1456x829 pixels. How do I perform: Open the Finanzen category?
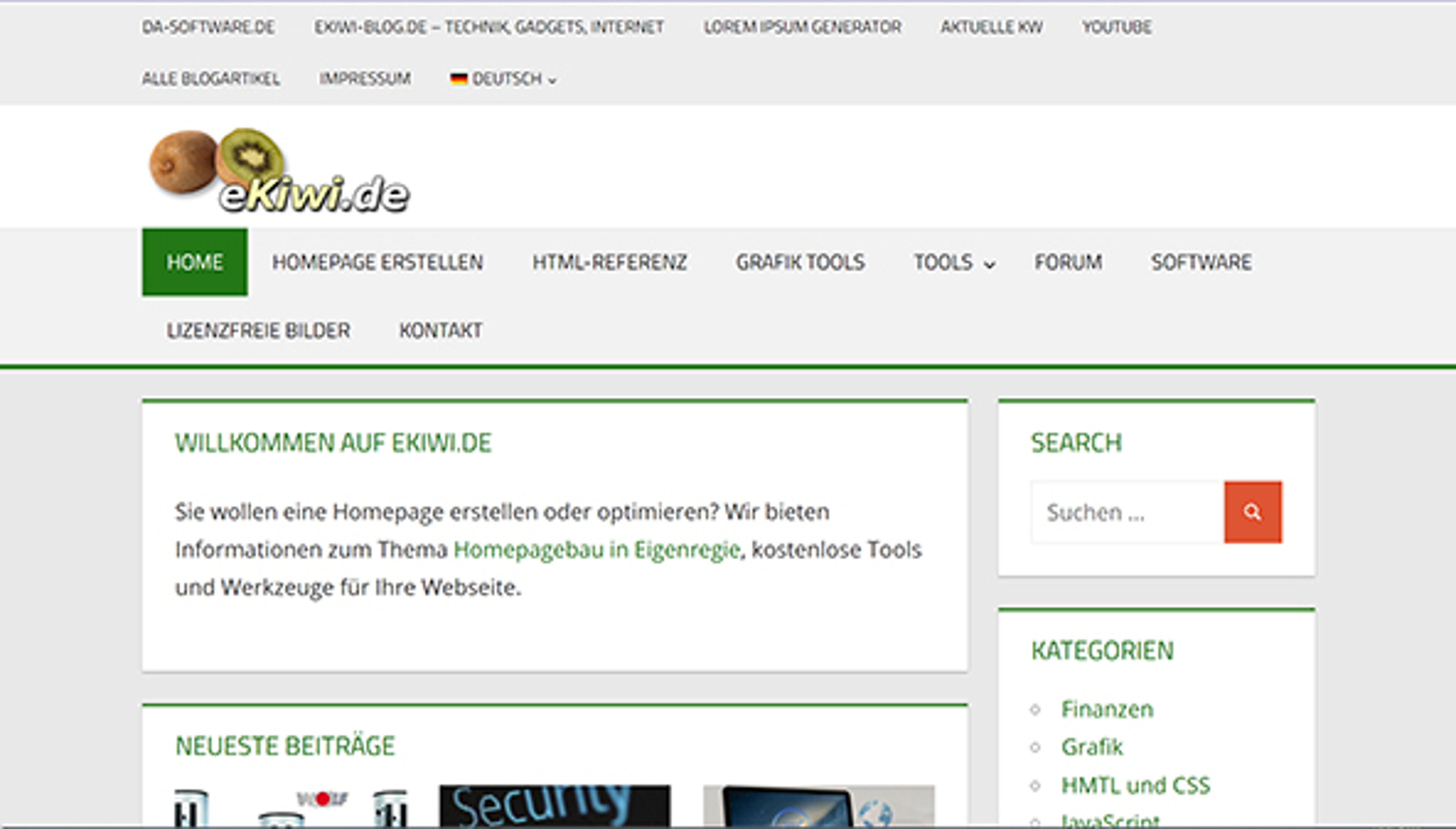pyautogui.click(x=1107, y=709)
